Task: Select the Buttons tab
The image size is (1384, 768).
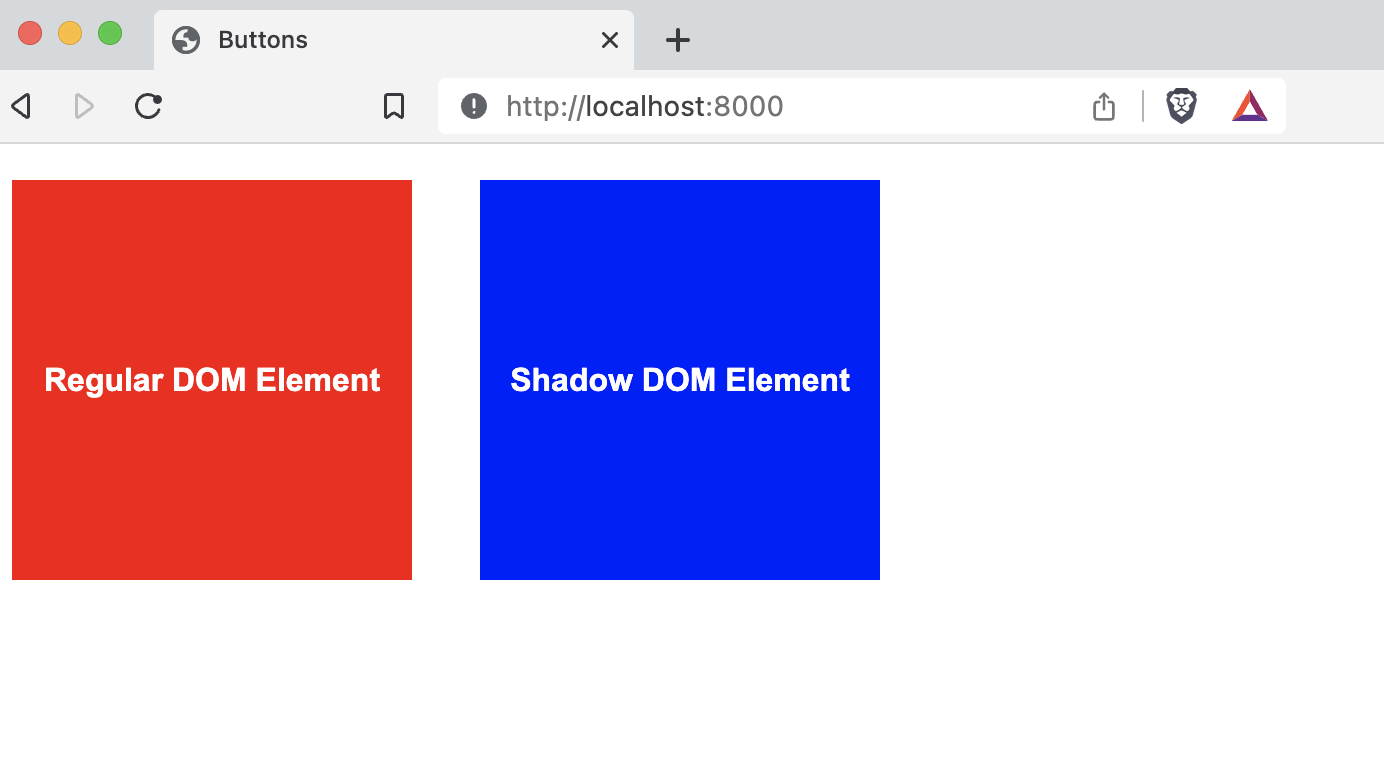Action: (394, 40)
